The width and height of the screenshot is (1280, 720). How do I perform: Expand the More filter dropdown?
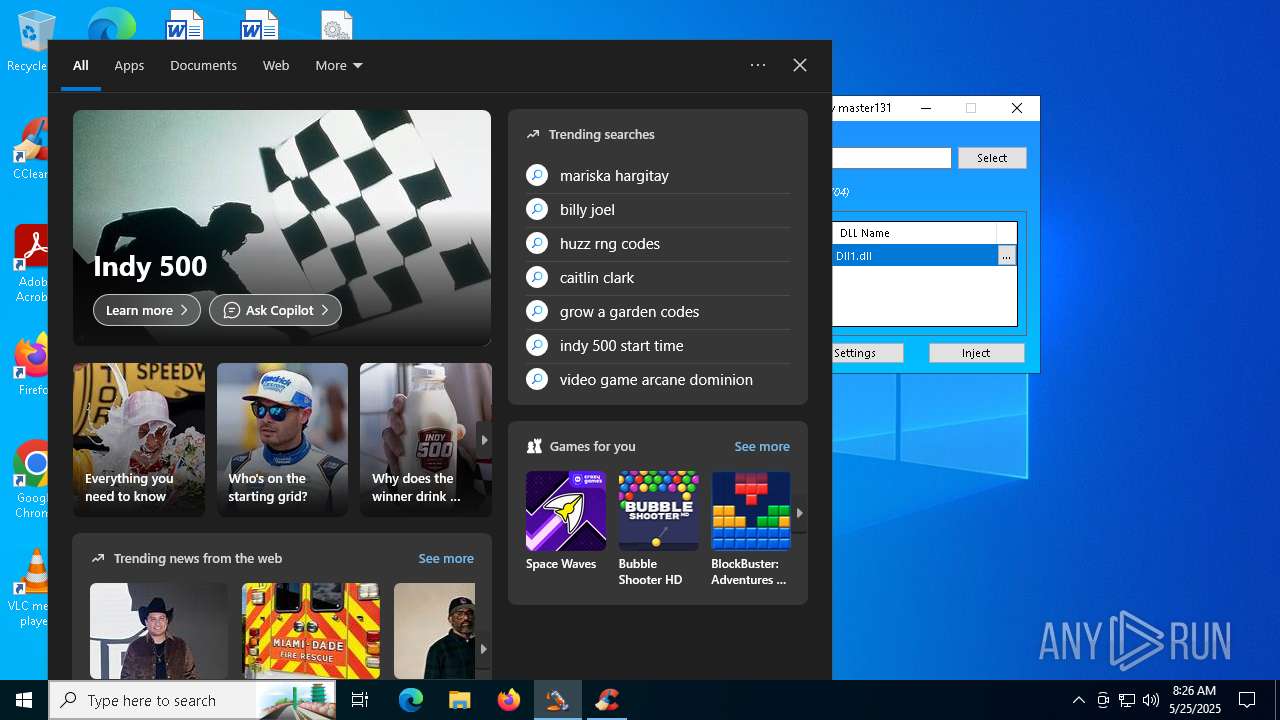(339, 65)
